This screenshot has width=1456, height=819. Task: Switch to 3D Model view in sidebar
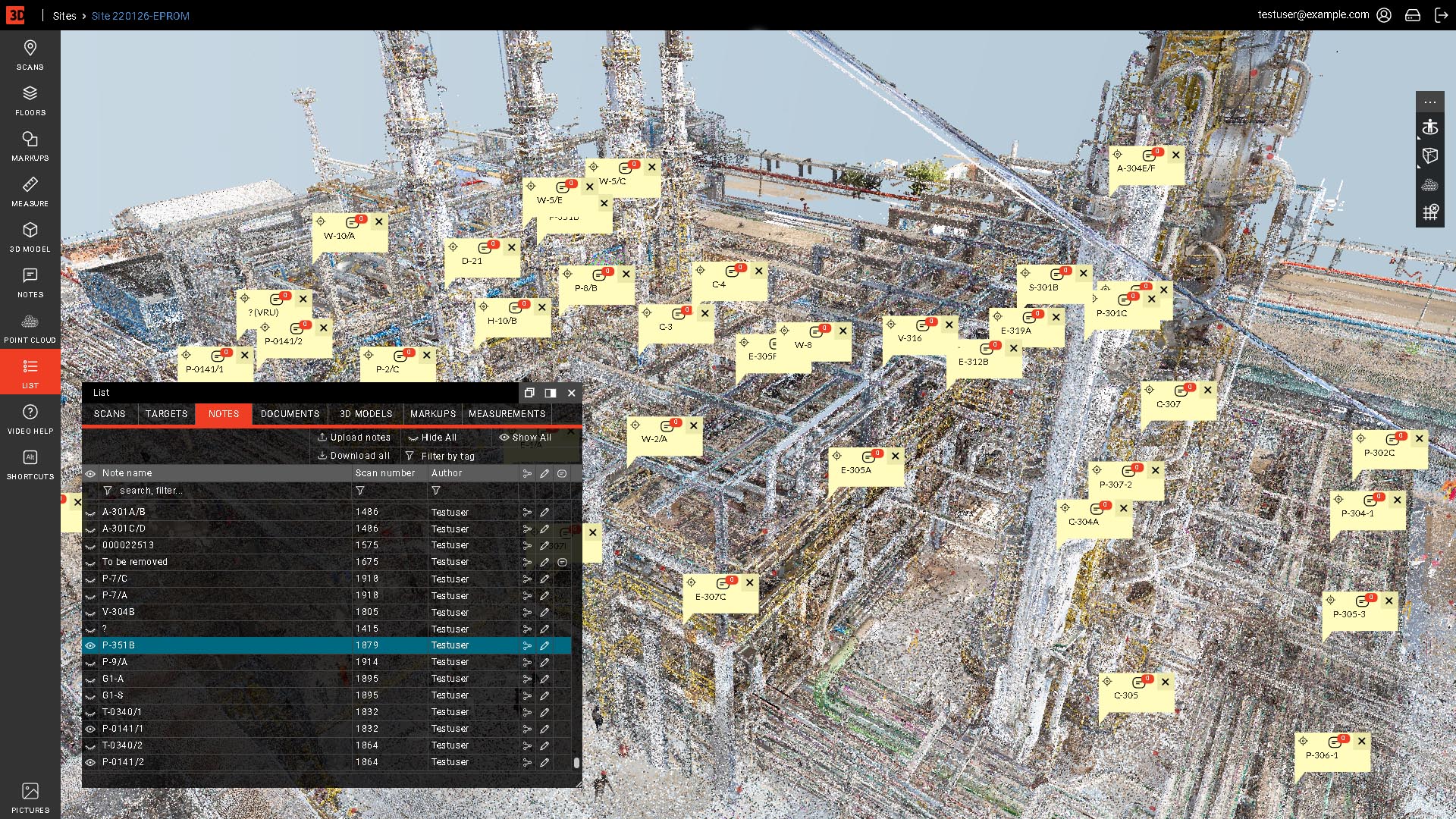pos(30,235)
